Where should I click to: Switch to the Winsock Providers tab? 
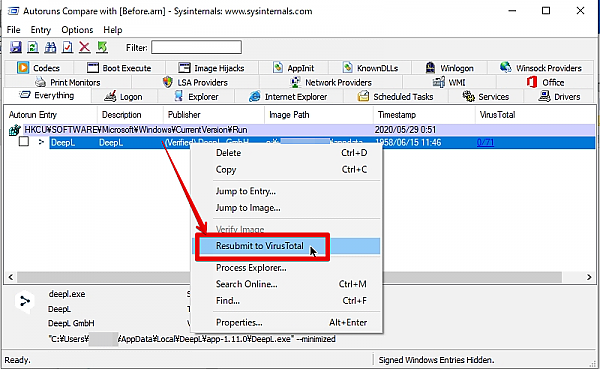541,68
